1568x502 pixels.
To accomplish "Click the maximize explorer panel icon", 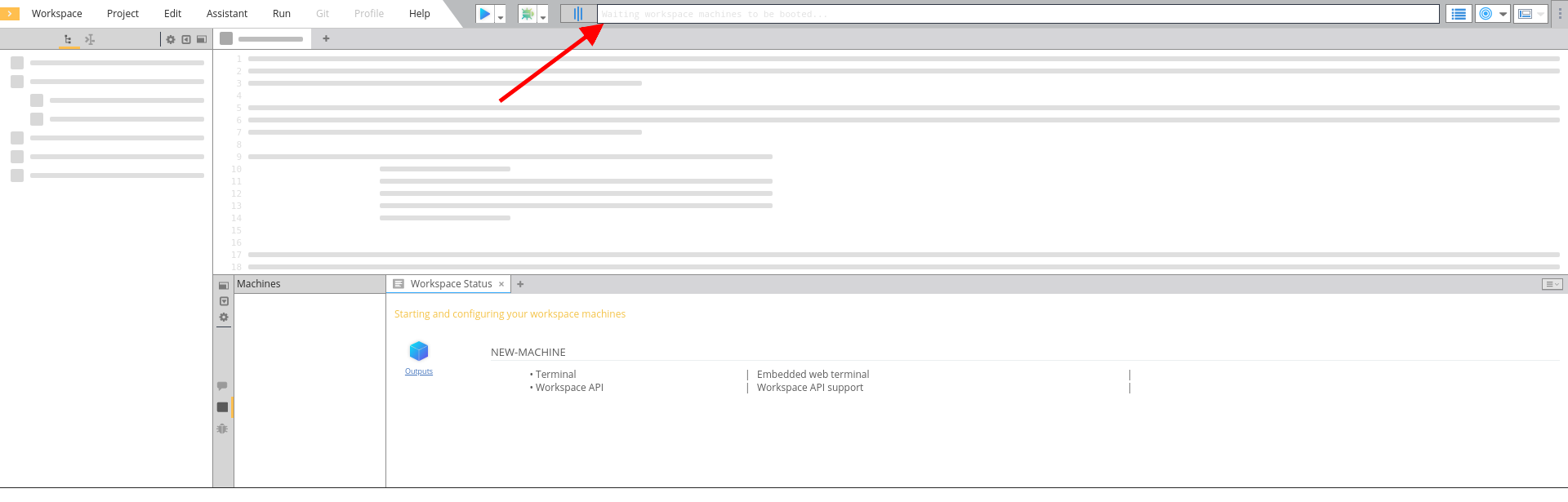I will click(201, 39).
